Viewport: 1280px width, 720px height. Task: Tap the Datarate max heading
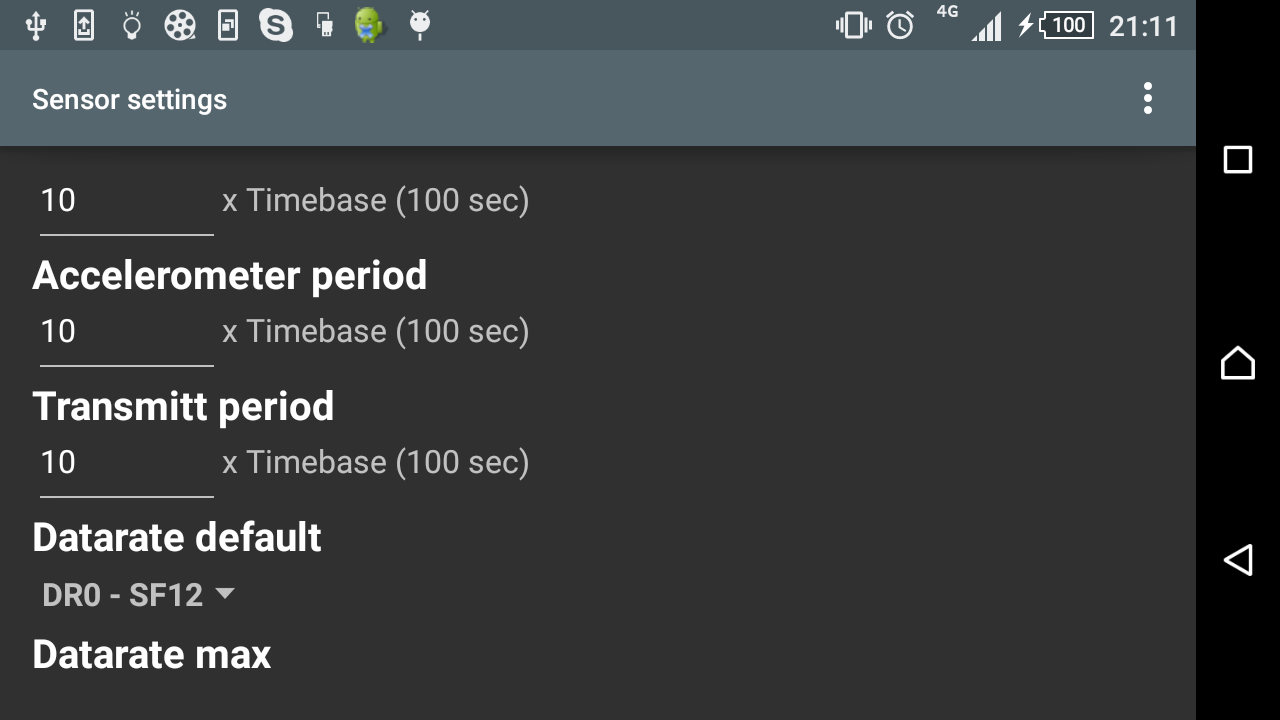pyautogui.click(x=152, y=655)
